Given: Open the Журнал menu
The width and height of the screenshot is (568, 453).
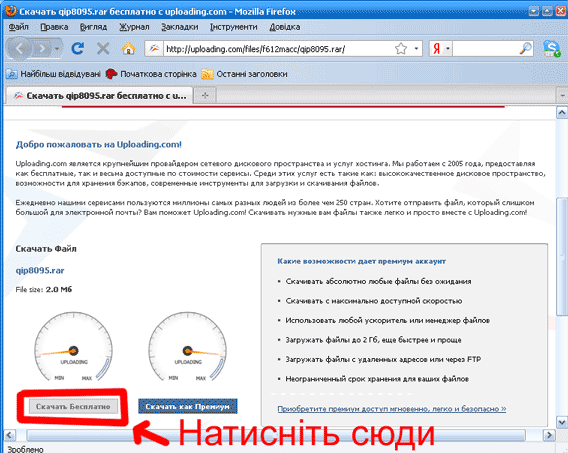Looking at the screenshot, I should click(134, 27).
